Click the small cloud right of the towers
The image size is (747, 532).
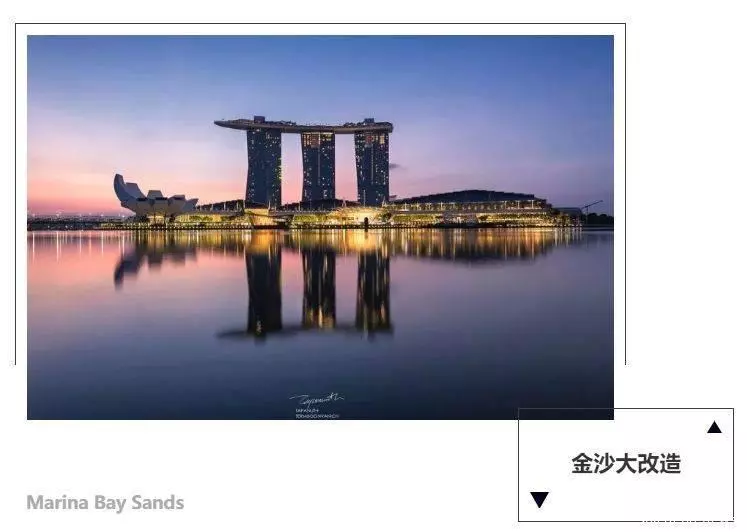point(395,166)
